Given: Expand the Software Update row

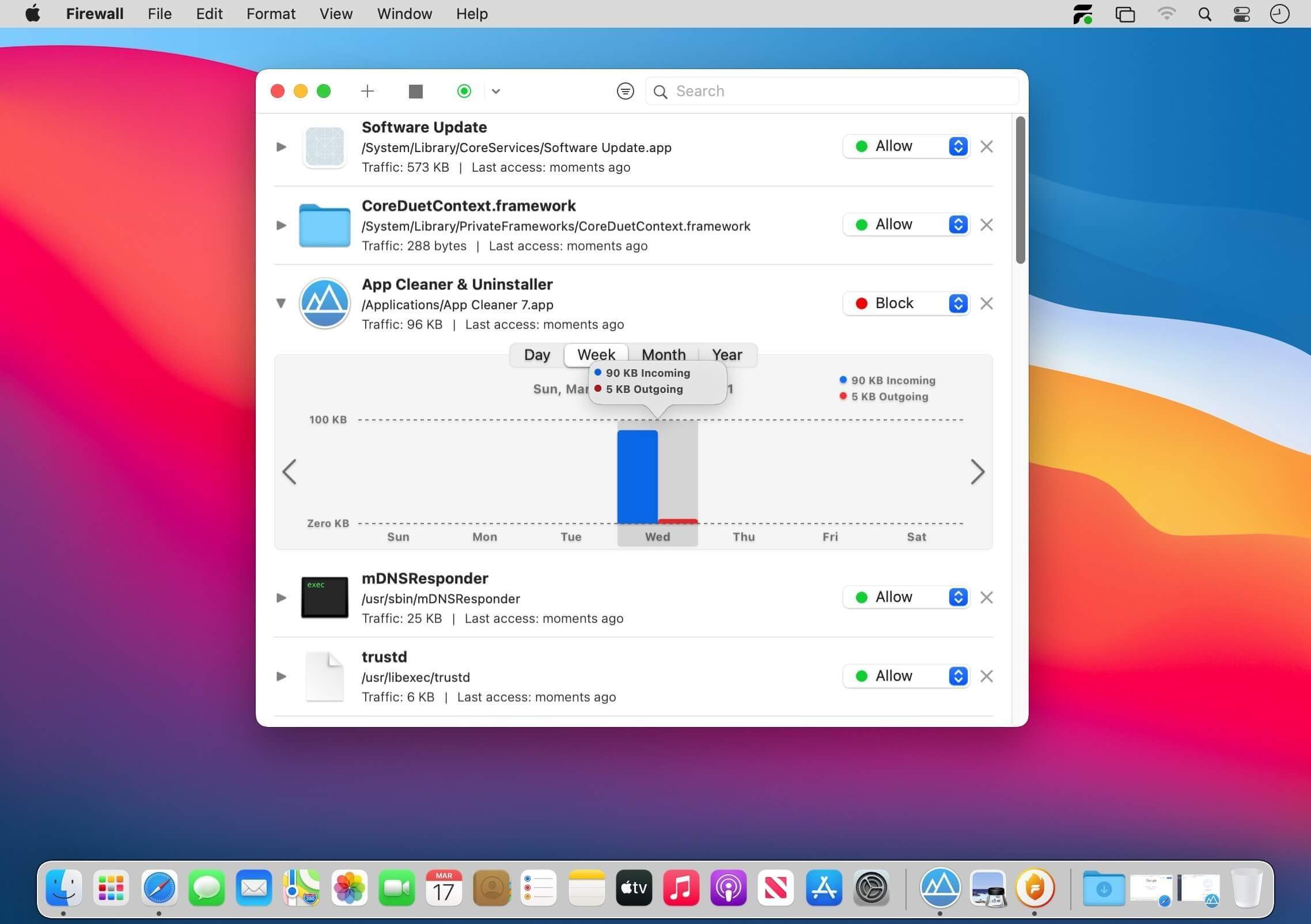Looking at the screenshot, I should [281, 147].
